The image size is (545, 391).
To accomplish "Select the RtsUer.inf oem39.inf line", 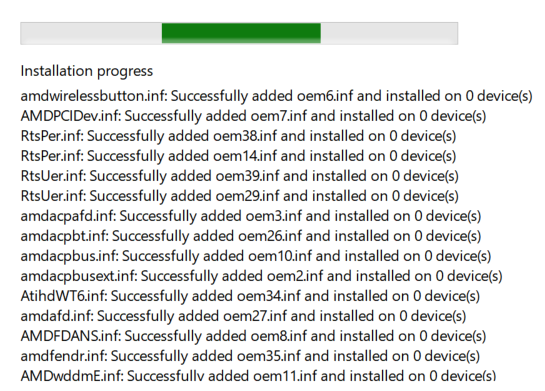I will pyautogui.click(x=239, y=176).
